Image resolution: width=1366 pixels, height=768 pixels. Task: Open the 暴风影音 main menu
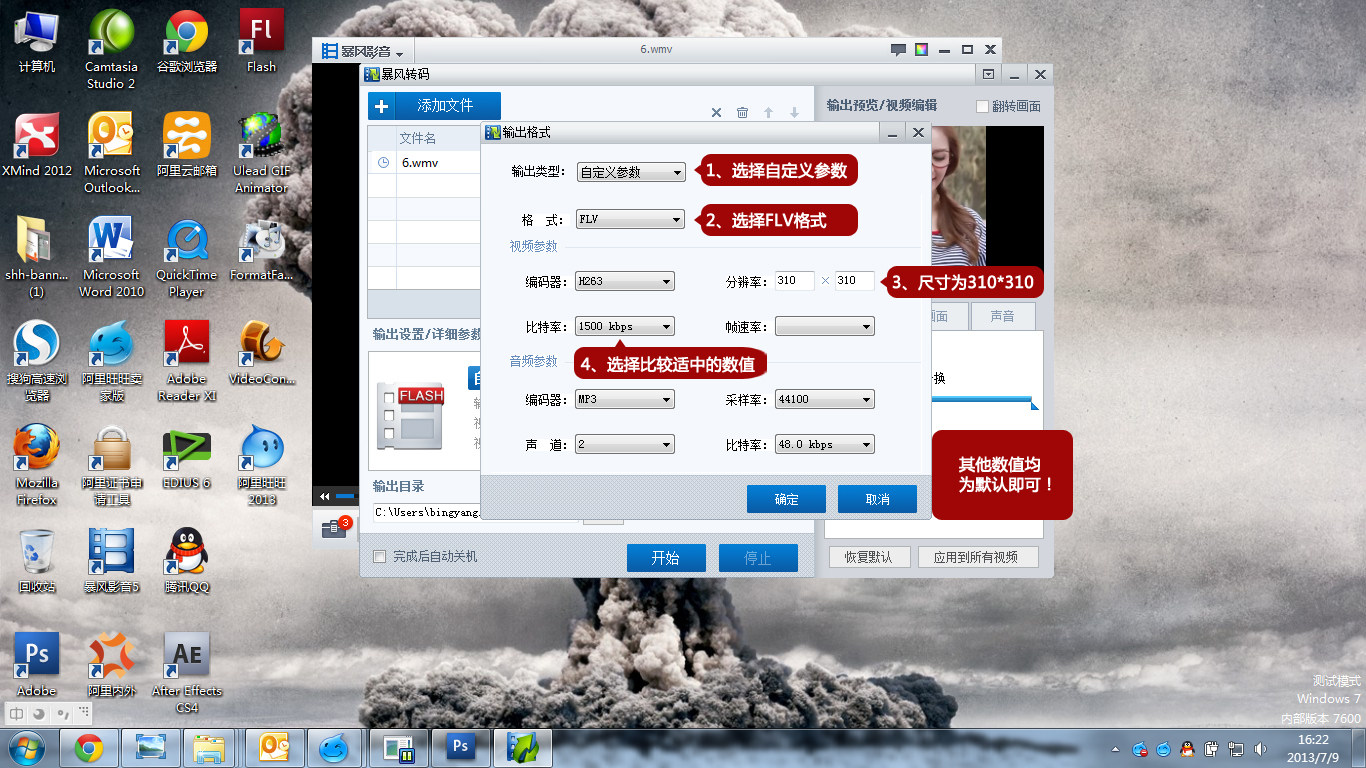364,51
